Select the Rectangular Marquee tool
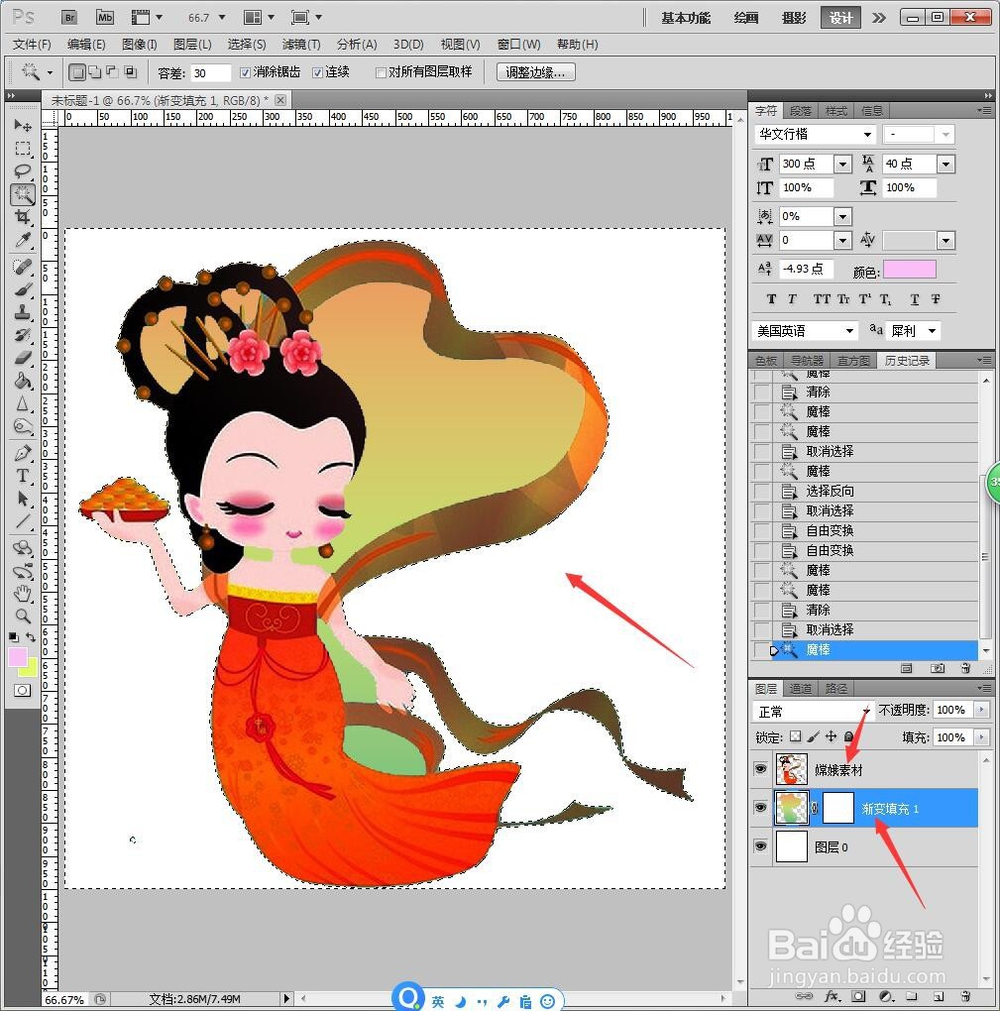Viewport: 1000px width, 1011px height. pyautogui.click(x=23, y=148)
